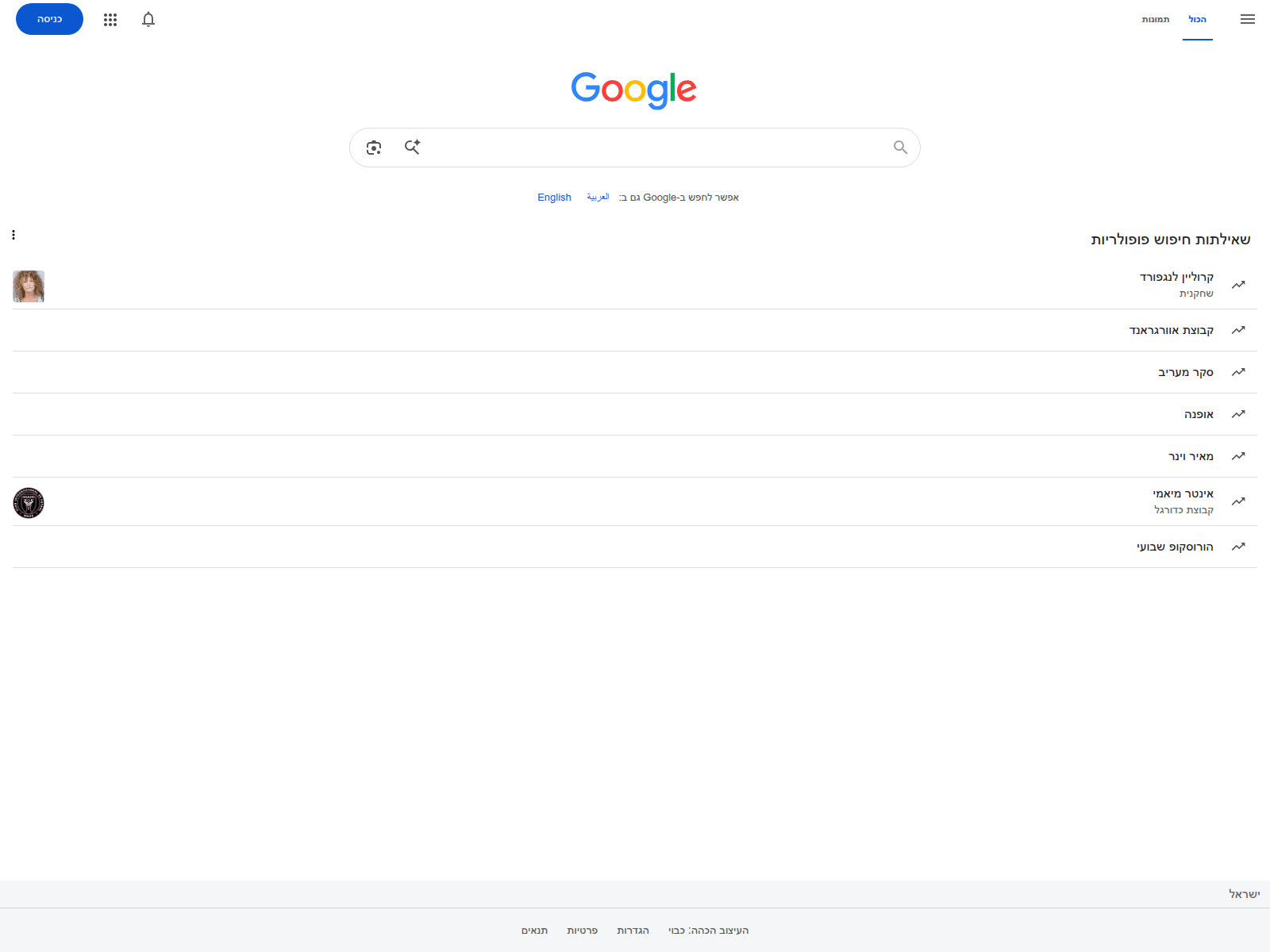The width and height of the screenshot is (1270, 952).
Task: Open the trending searches three-dot menu
Action: pyautogui.click(x=13, y=235)
